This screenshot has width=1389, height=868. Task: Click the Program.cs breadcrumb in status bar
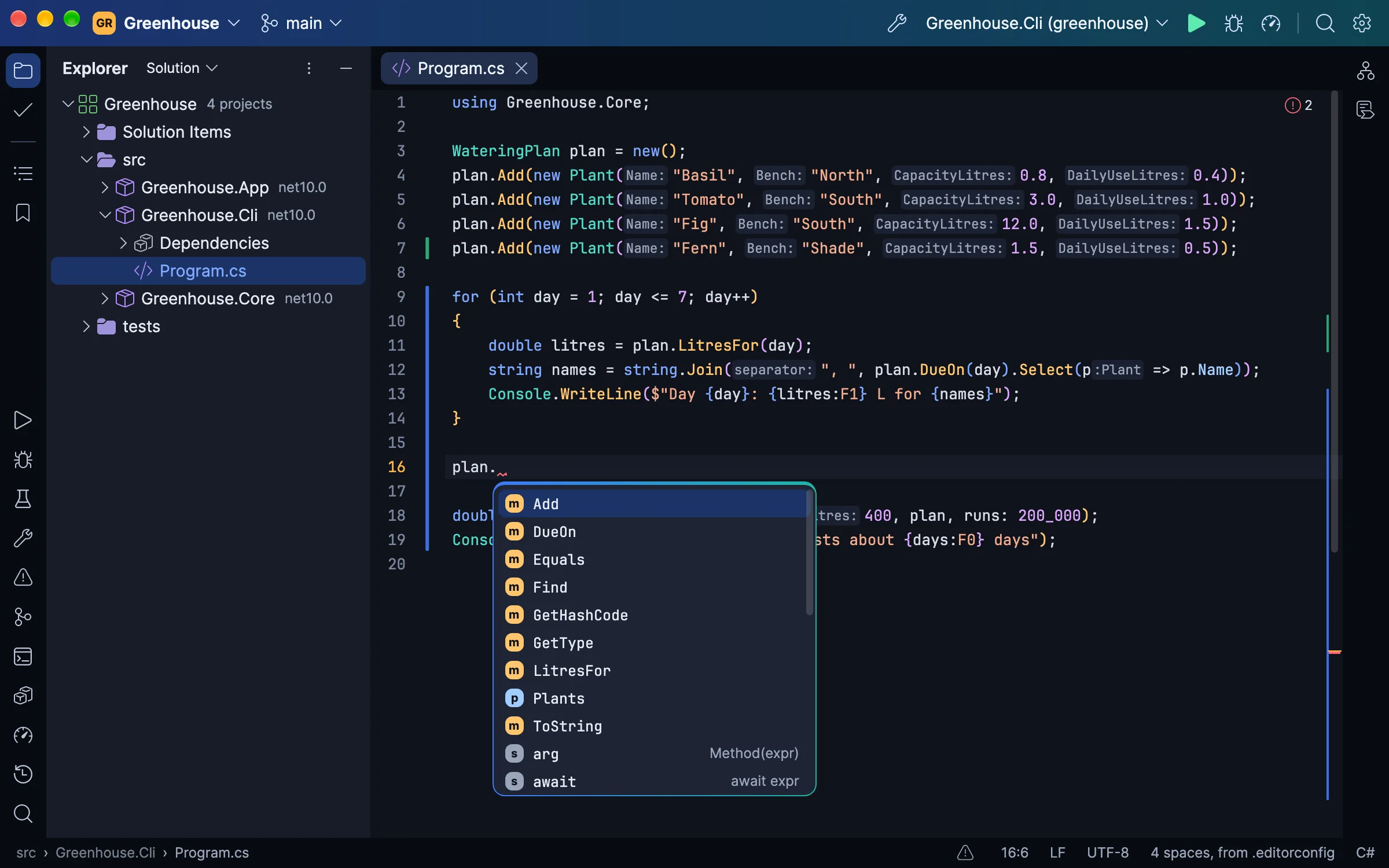212,852
